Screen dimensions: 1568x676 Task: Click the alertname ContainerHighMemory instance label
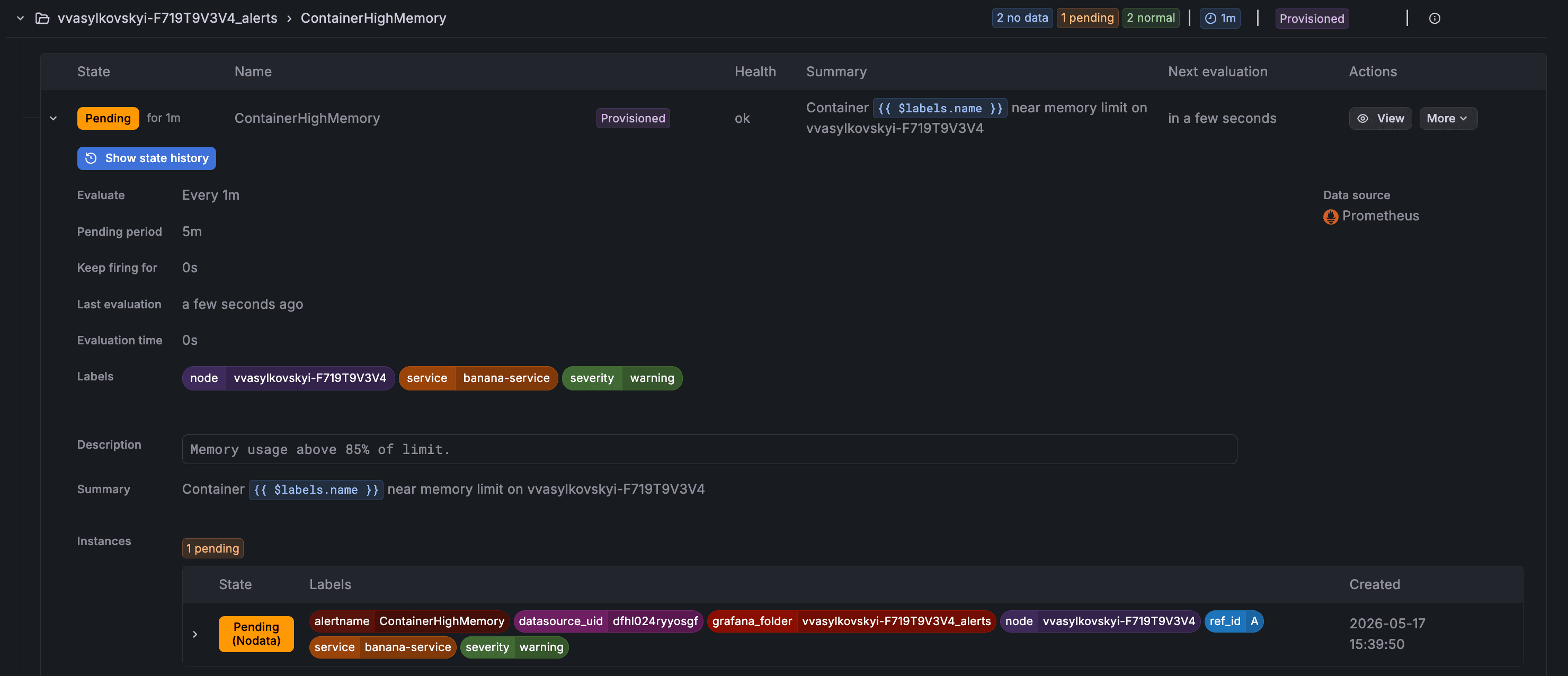click(x=409, y=621)
